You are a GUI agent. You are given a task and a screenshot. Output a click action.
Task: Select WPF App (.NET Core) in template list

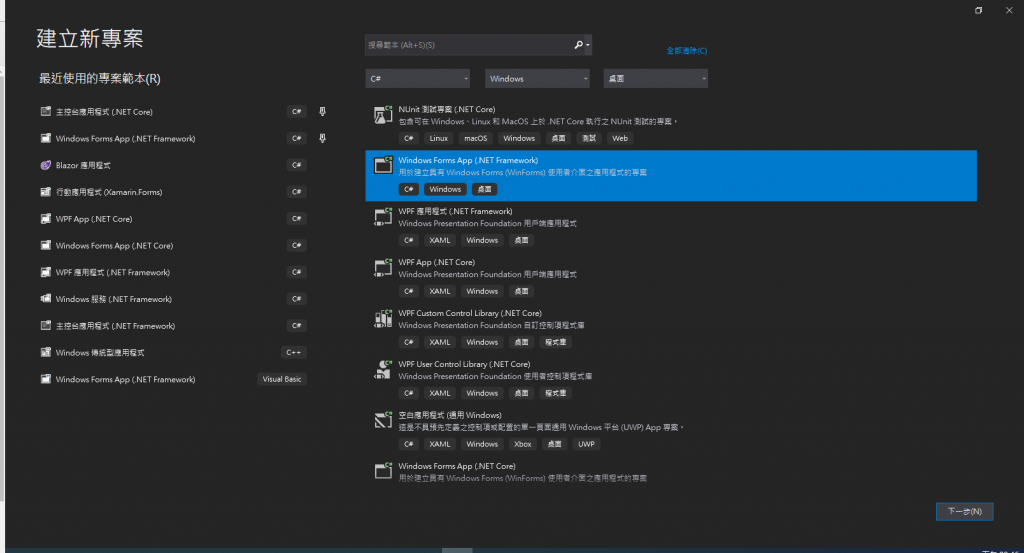pyautogui.click(x=671, y=277)
